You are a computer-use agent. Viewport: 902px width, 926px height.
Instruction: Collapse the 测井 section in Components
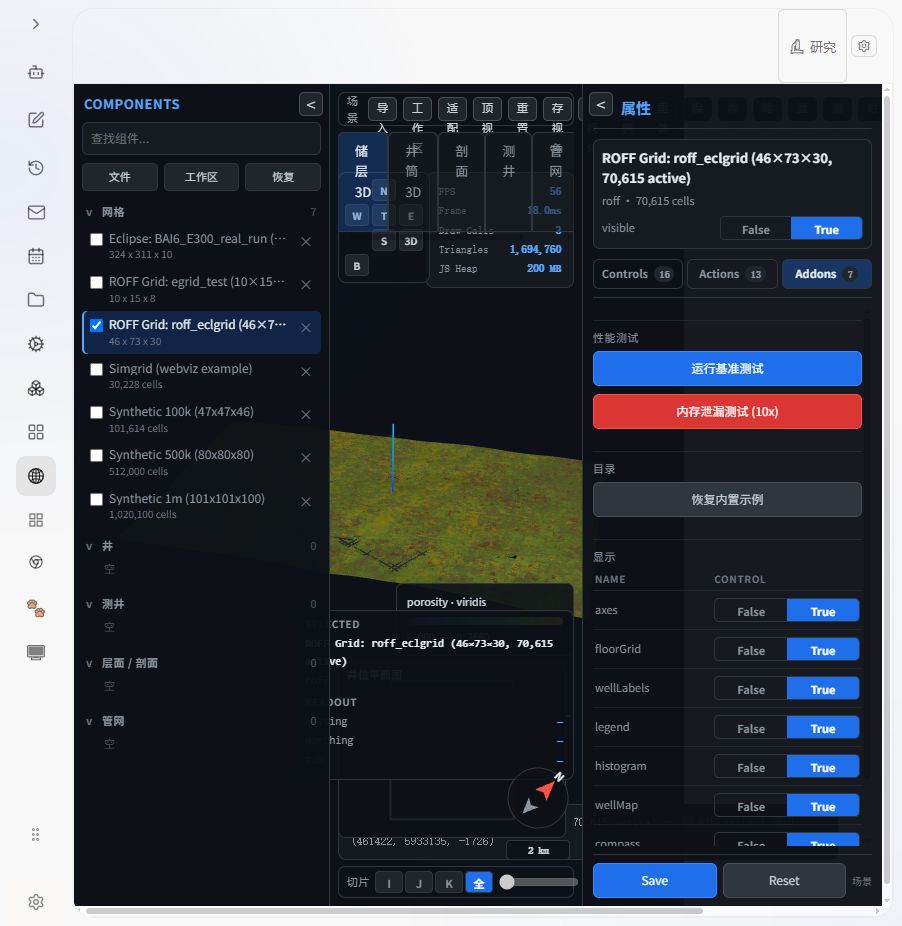point(89,604)
